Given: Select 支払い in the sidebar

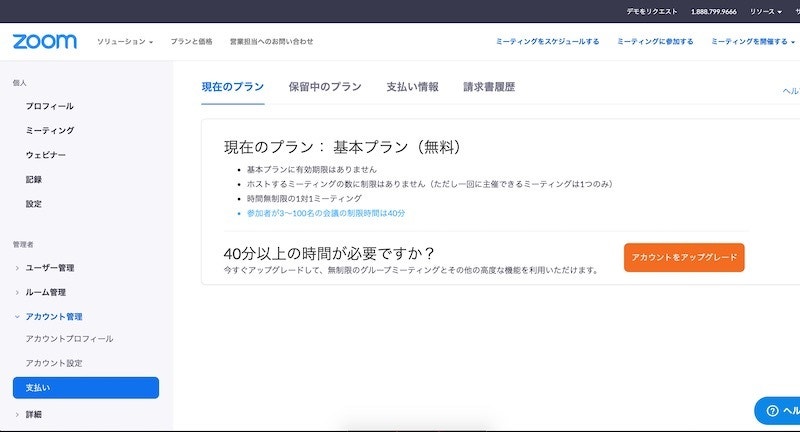Looking at the screenshot, I should click(86, 388).
